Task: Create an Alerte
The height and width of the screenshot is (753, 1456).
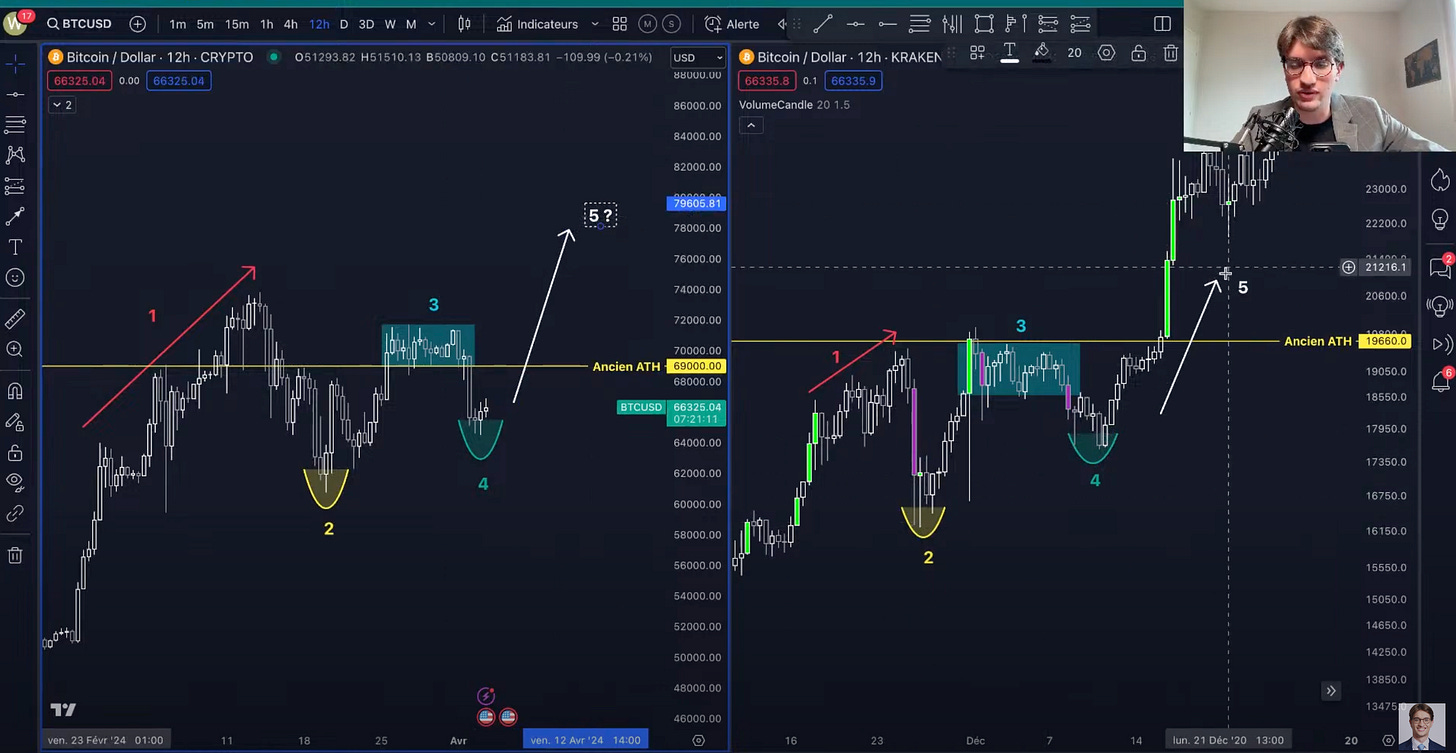Action: pyautogui.click(x=732, y=24)
